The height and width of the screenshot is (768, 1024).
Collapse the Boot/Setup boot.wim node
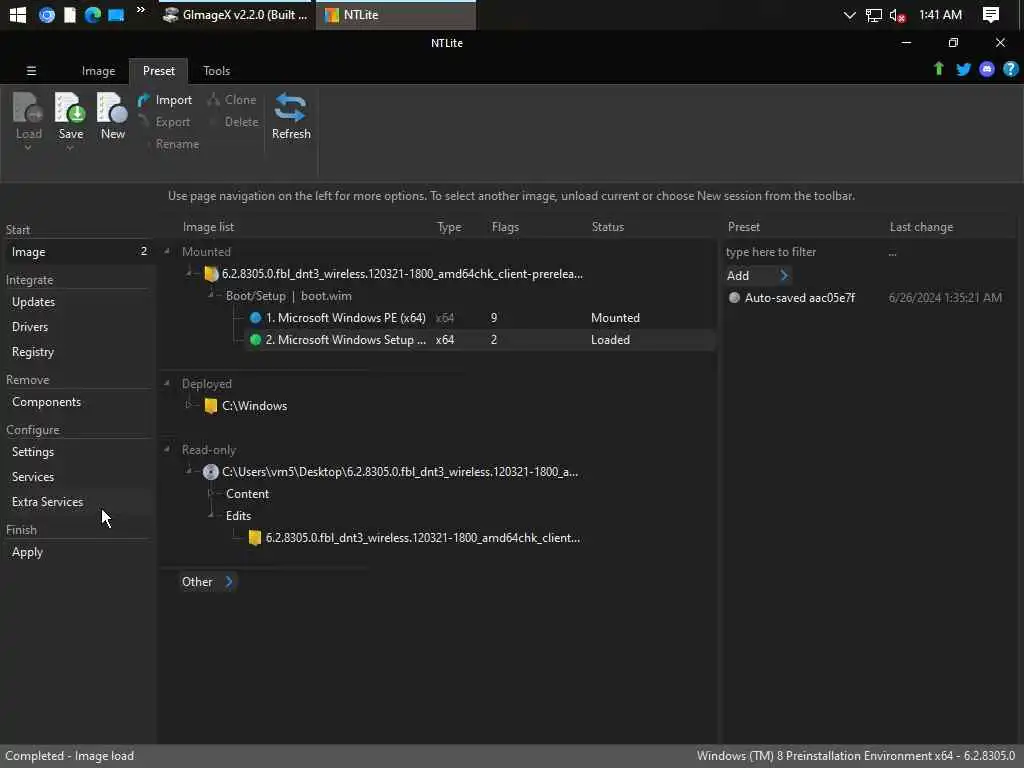[211, 296]
